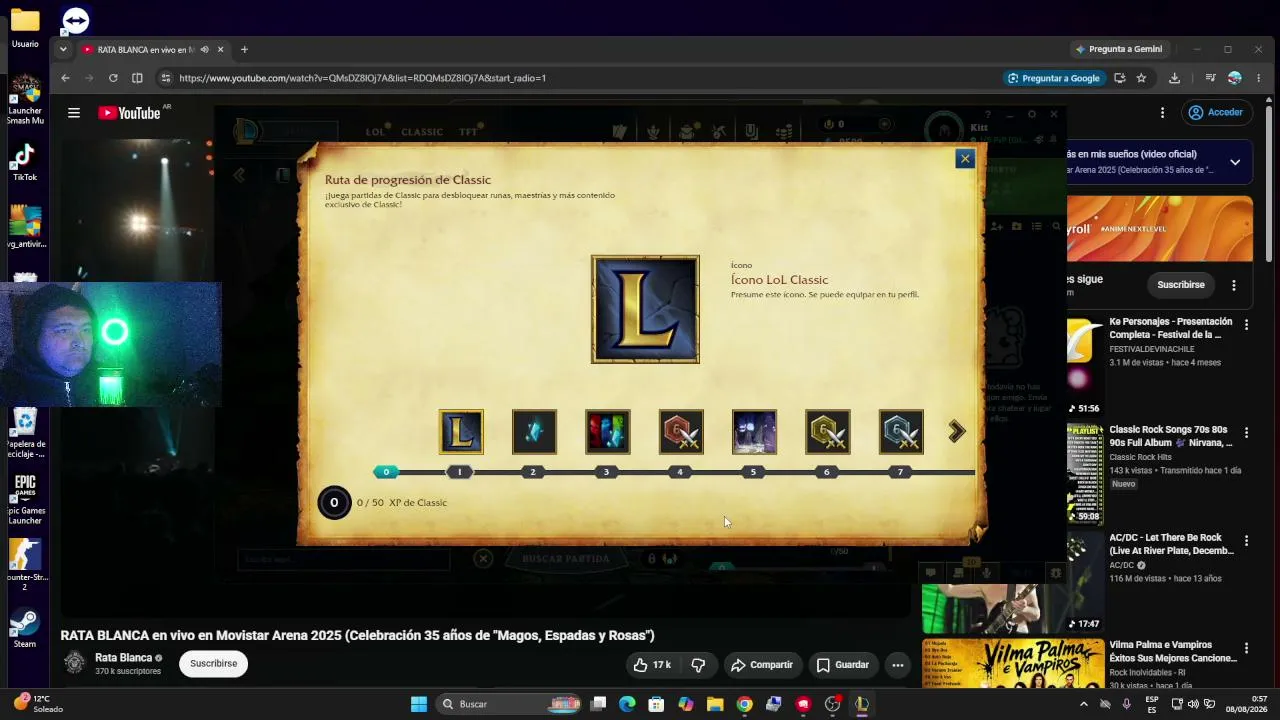This screenshot has height=720, width=1280.
Task: Click the Compartir button
Action: click(762, 665)
